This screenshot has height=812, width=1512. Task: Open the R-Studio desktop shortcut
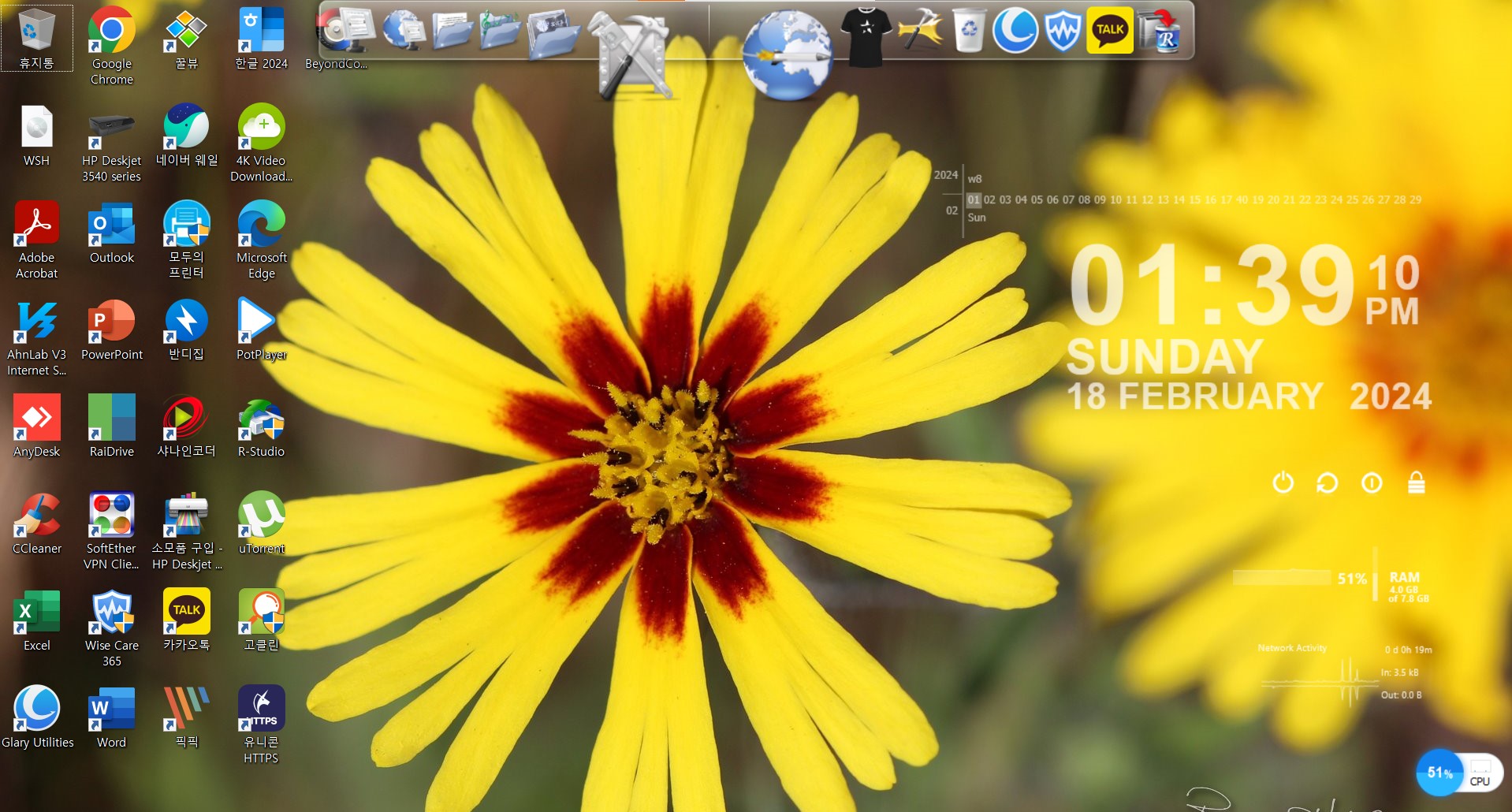click(261, 426)
